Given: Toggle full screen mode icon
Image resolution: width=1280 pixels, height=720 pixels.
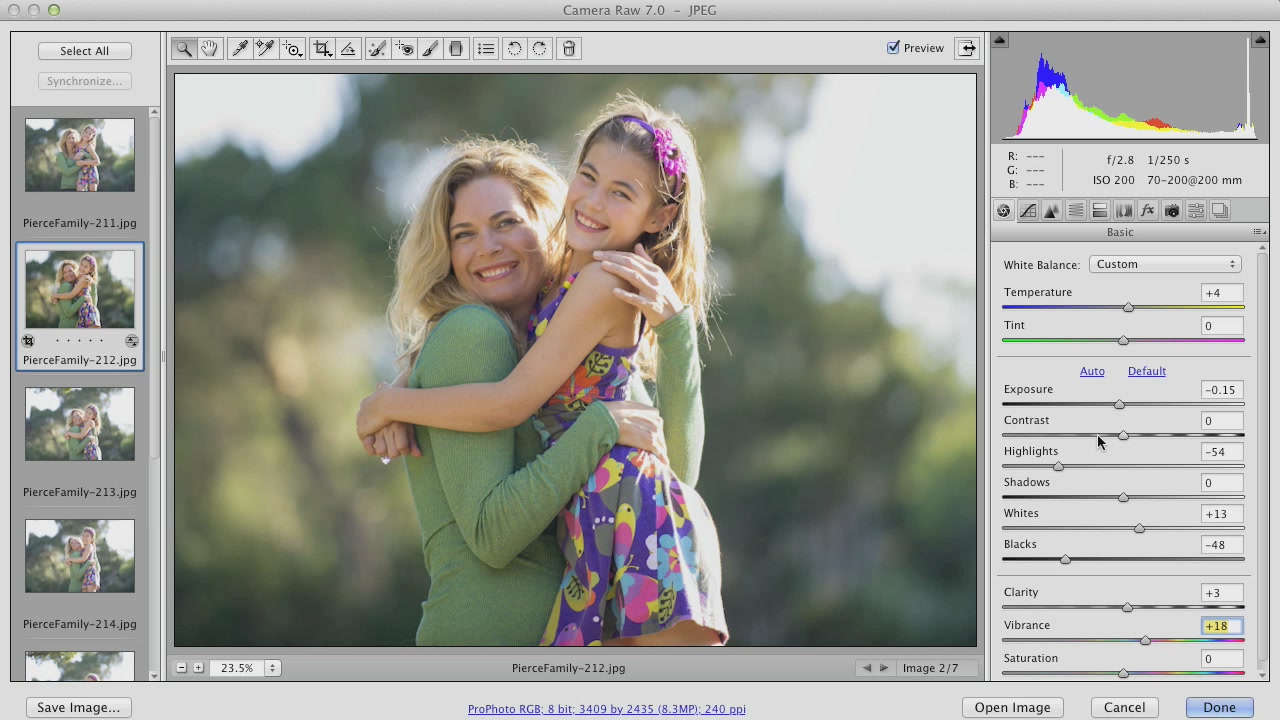Looking at the screenshot, I should coord(967,48).
